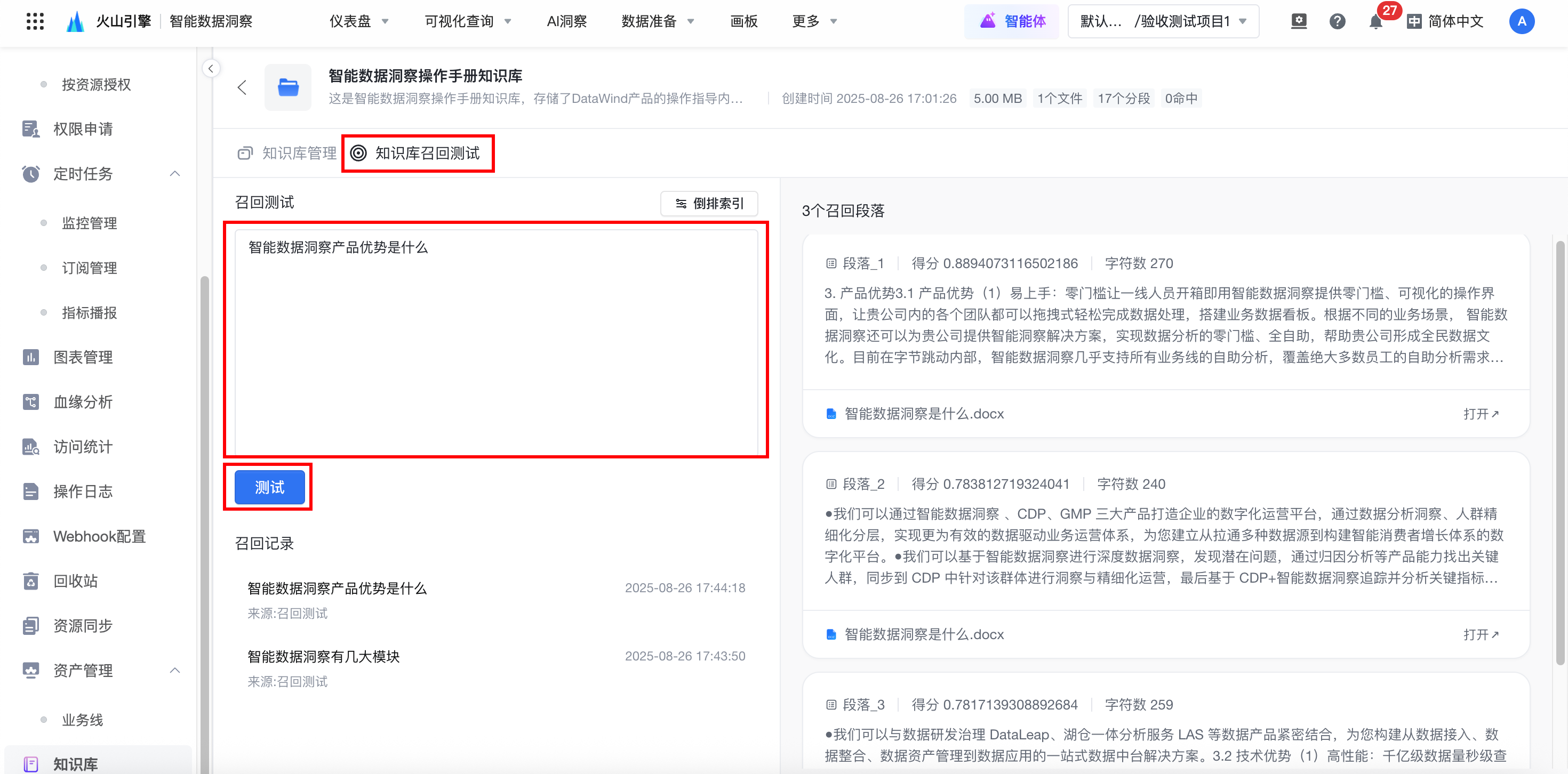This screenshot has height=774, width=1568.
Task: Click the recall test query text area
Action: point(495,341)
